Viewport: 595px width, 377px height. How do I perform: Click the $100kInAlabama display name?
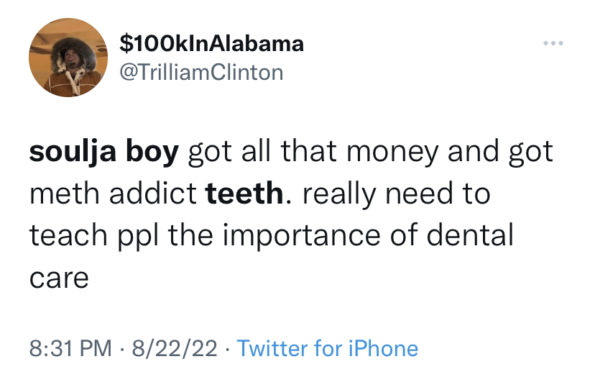212,43
